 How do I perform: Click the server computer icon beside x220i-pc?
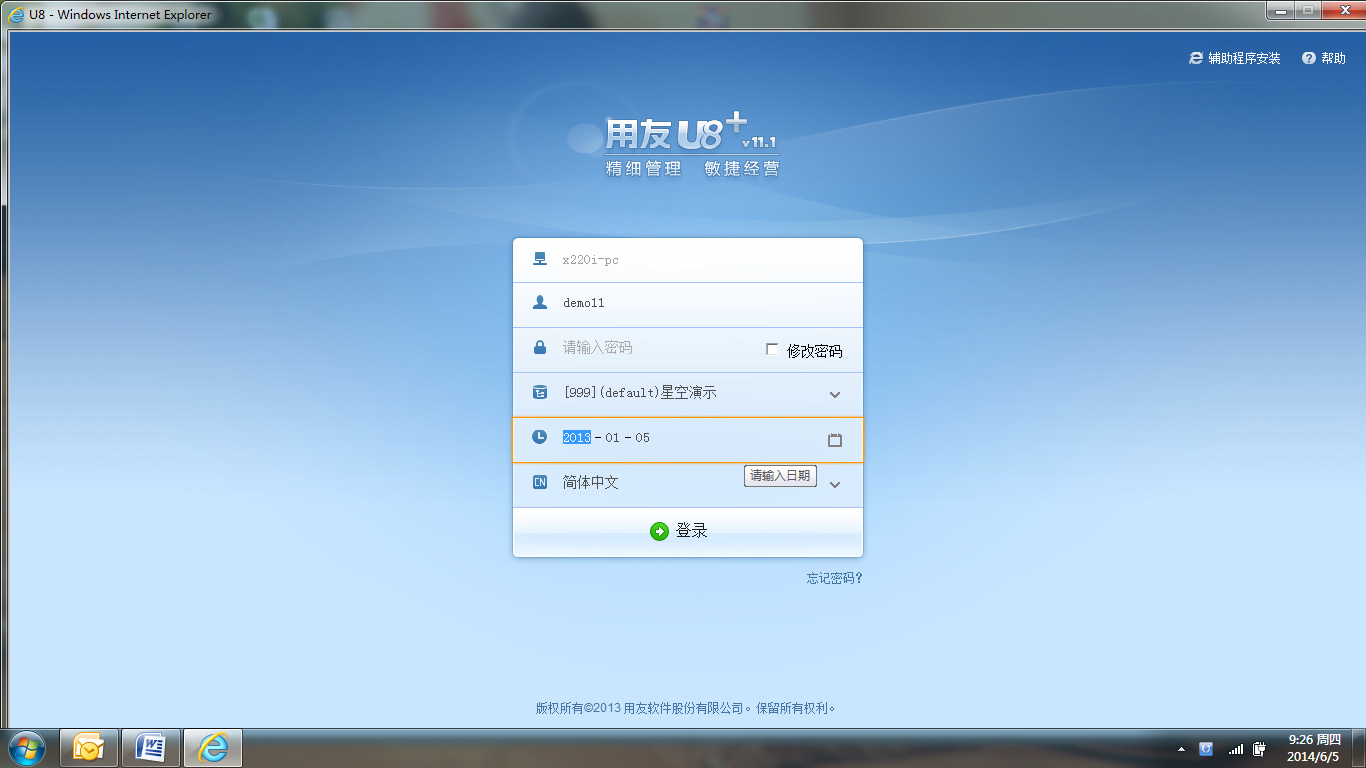tap(540, 259)
